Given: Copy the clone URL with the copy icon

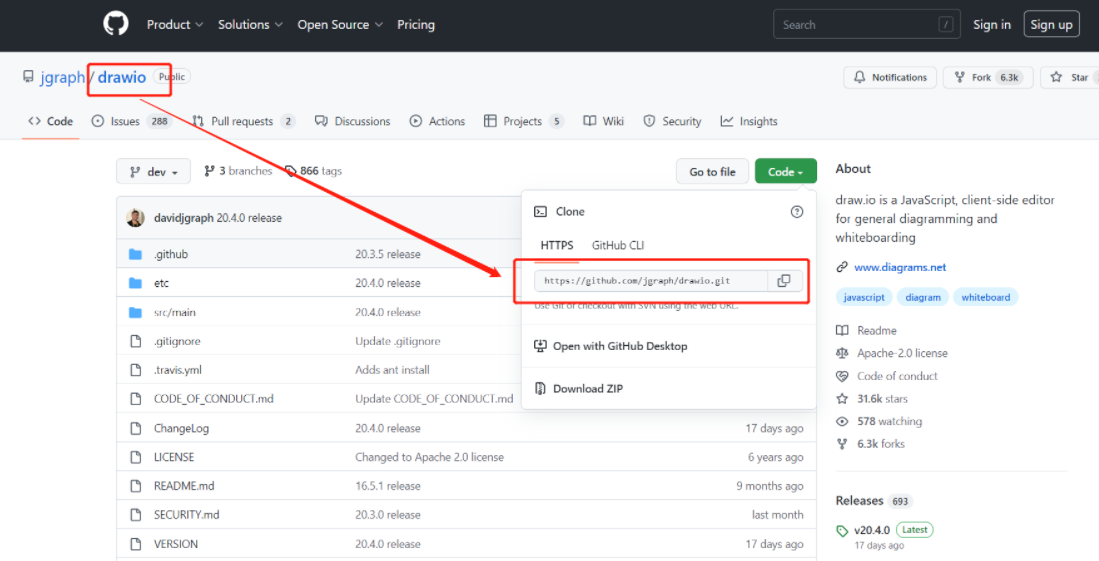Looking at the screenshot, I should click(x=784, y=280).
